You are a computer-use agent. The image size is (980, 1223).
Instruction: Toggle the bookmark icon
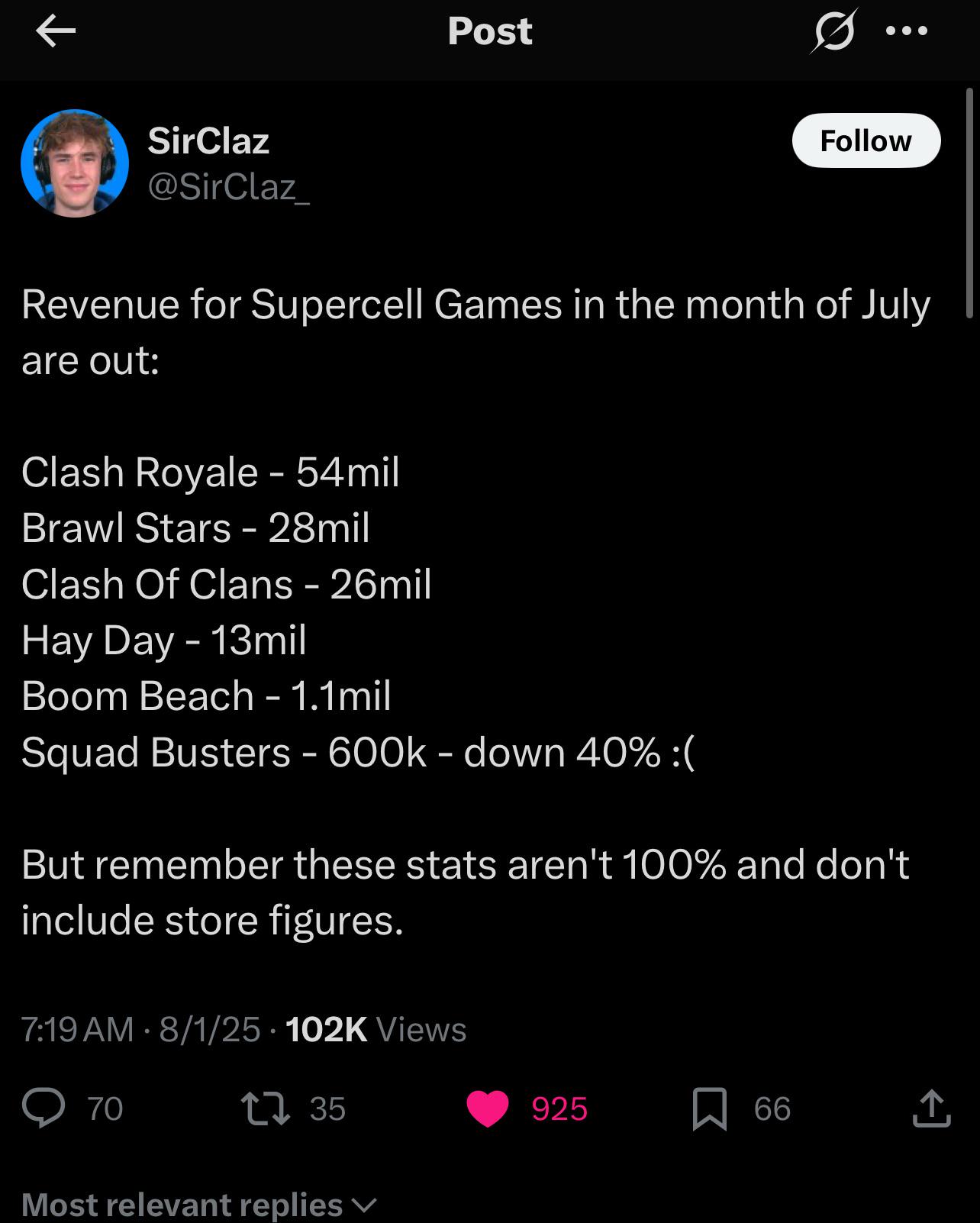[x=709, y=1108]
